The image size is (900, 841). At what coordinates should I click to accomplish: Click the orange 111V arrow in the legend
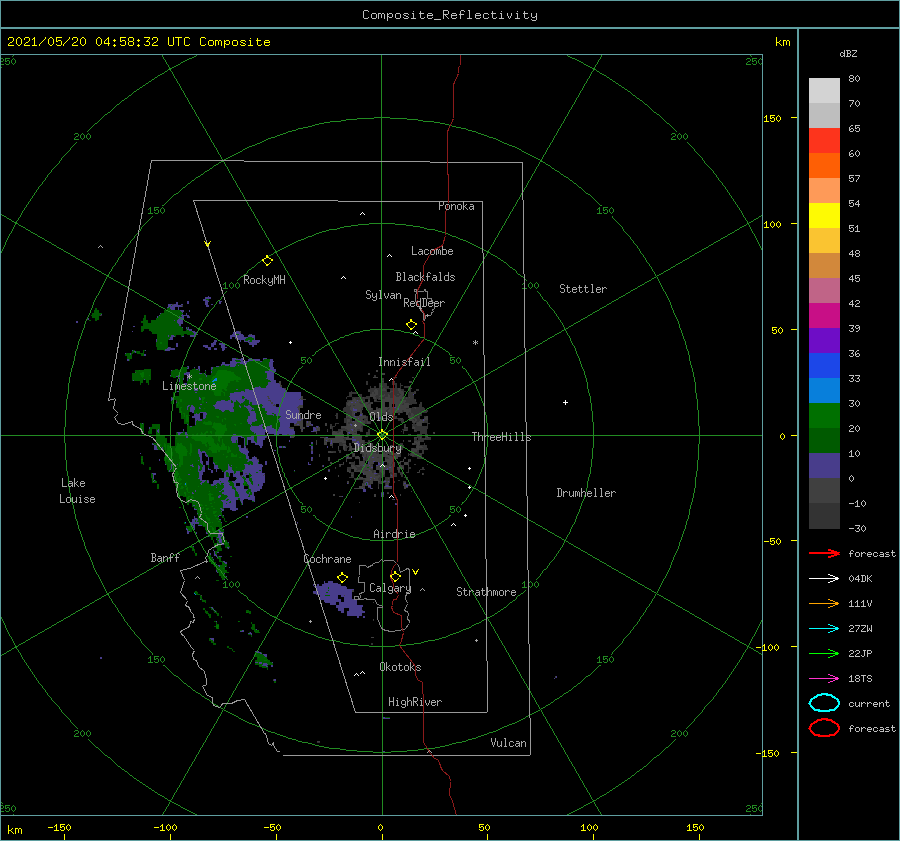click(824, 603)
